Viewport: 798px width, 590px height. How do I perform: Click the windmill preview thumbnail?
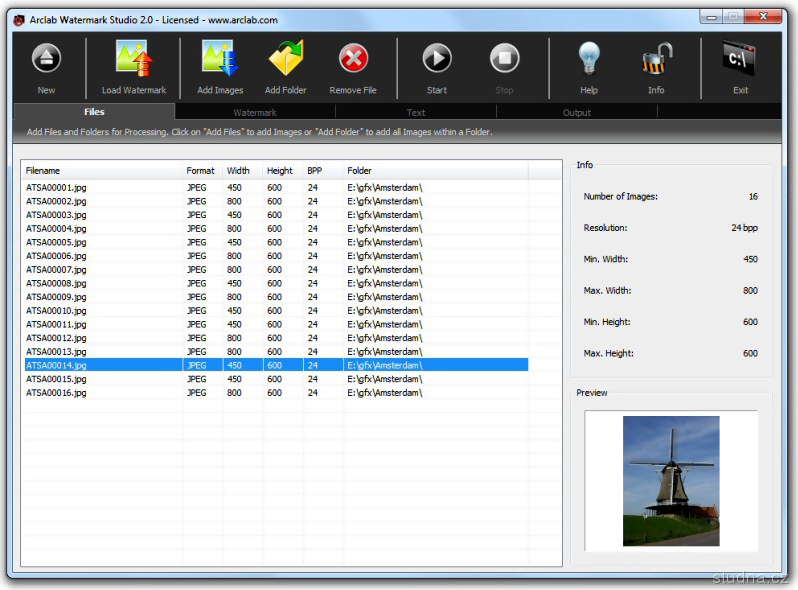(670, 481)
